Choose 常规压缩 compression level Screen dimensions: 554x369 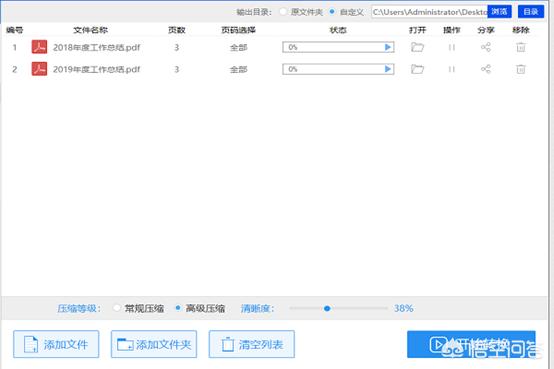click(x=117, y=308)
